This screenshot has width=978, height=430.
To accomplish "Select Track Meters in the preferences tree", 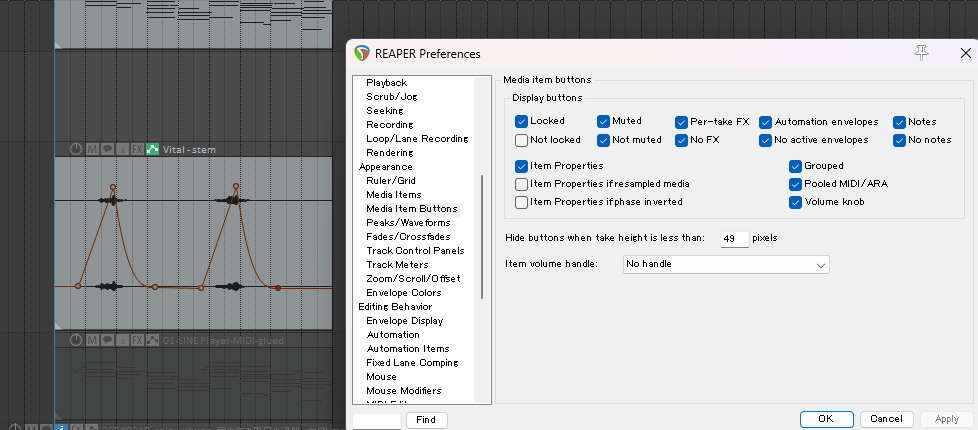I will [397, 265].
